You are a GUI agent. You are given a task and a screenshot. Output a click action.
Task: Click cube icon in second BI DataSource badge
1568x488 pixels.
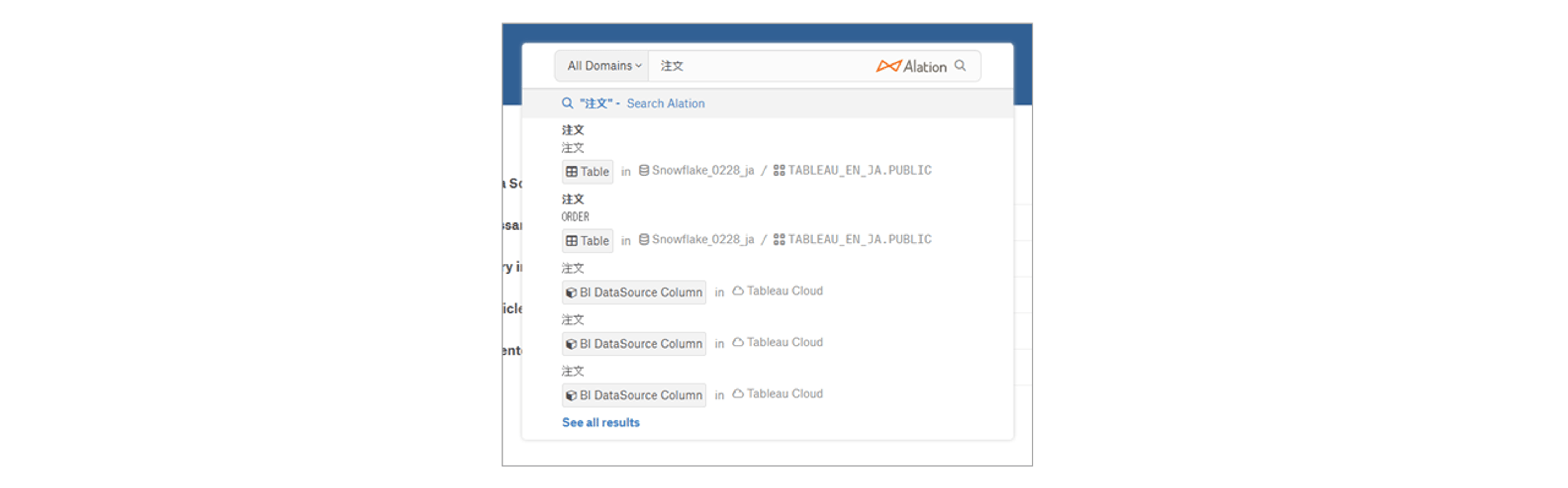pos(571,344)
